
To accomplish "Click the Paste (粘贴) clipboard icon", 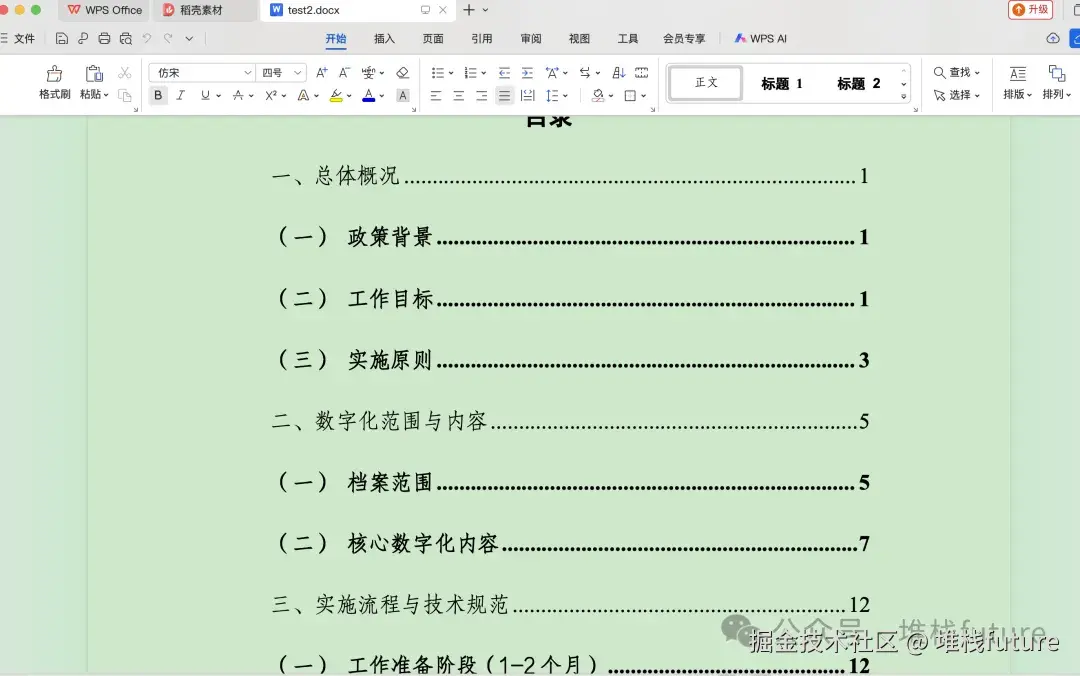I will pyautogui.click(x=94, y=74).
